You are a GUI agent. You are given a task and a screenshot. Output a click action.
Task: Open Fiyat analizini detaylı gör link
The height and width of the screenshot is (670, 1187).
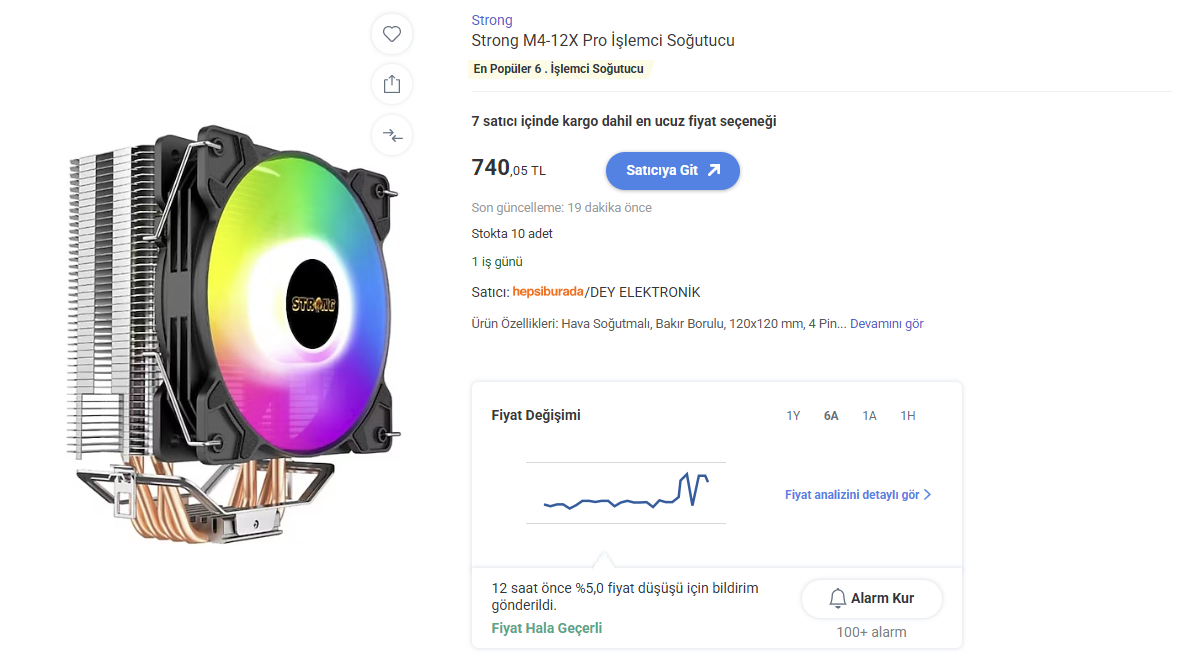[851, 495]
